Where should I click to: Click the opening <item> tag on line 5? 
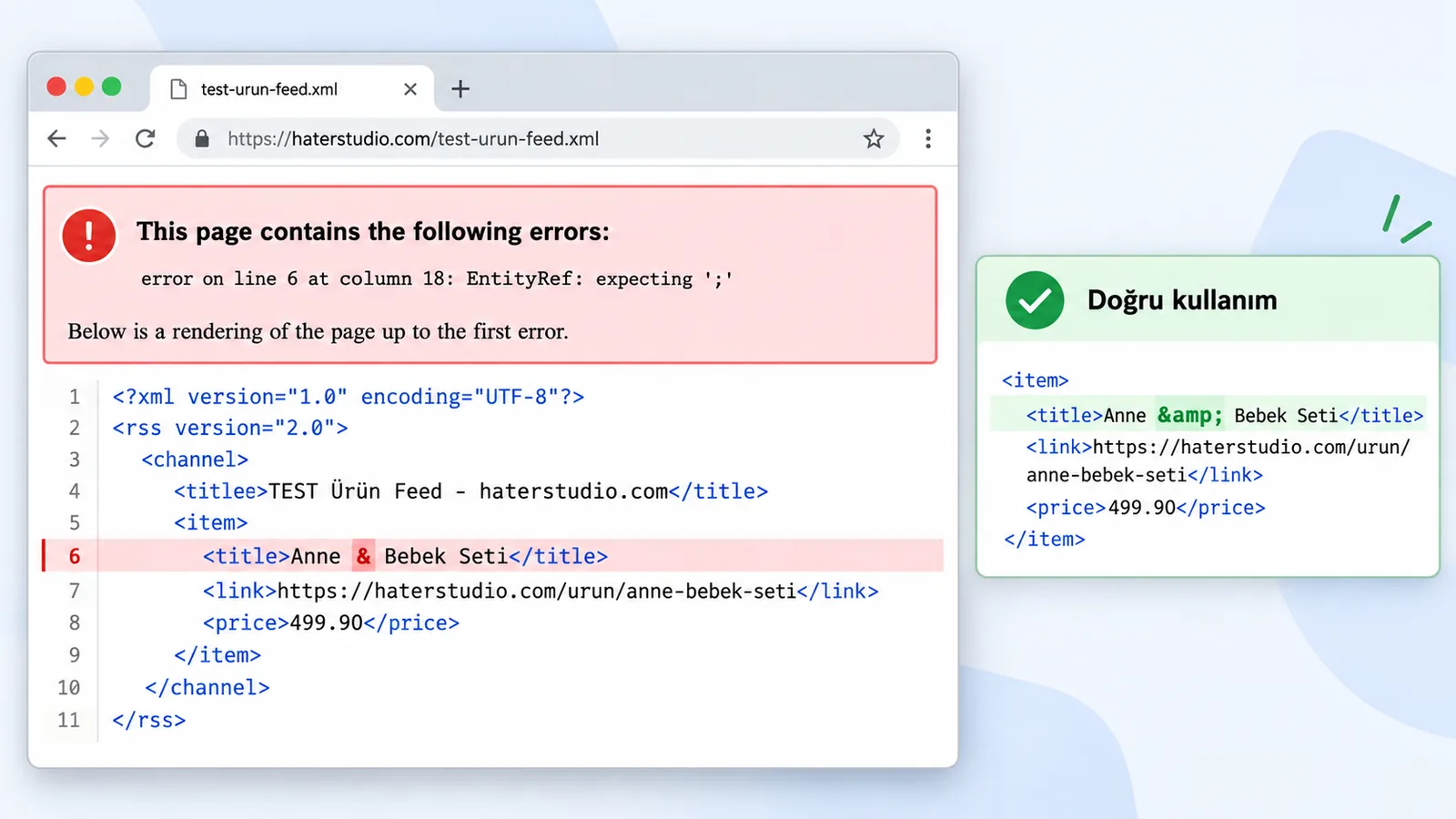click(x=211, y=523)
